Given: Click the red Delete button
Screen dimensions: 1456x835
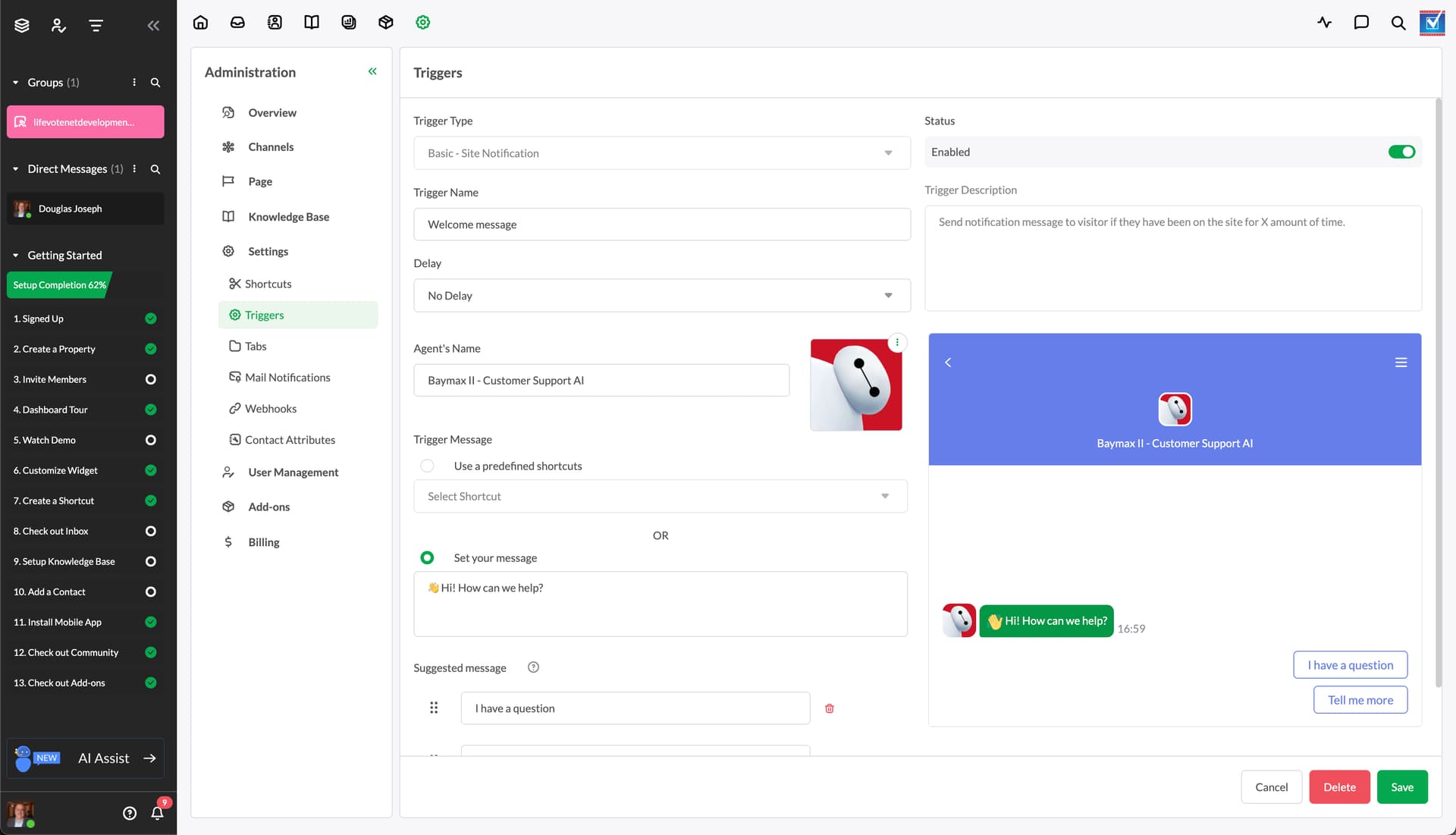Looking at the screenshot, I should click(x=1339, y=787).
